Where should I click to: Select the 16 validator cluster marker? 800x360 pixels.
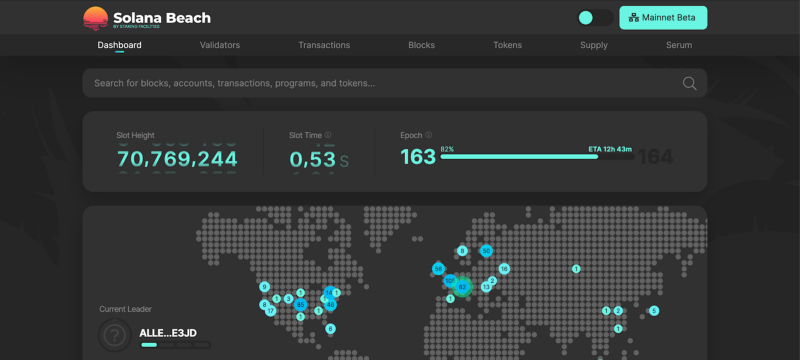point(505,269)
